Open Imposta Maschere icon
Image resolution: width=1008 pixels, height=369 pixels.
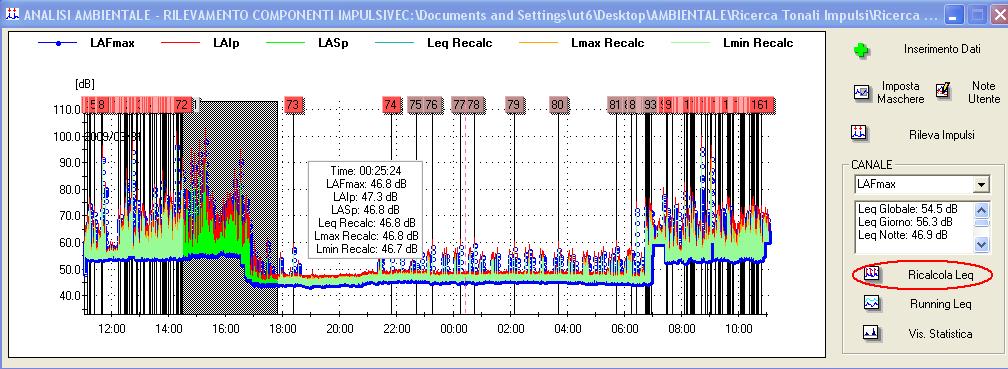coord(861,92)
